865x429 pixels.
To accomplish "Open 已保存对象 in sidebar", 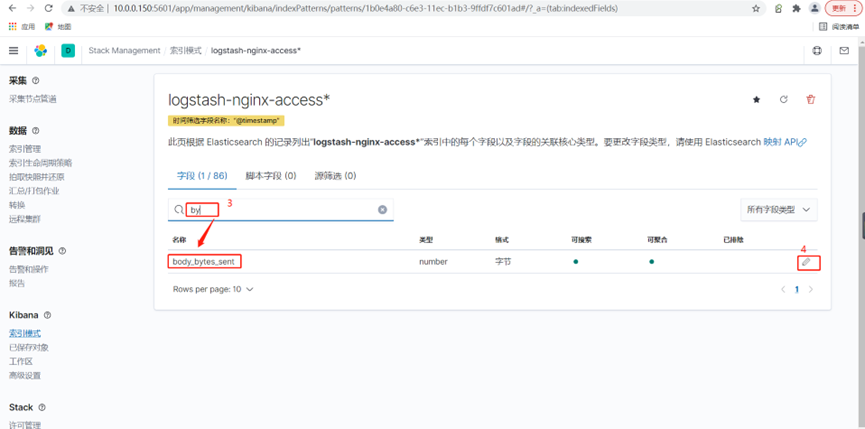I will pyautogui.click(x=29, y=347).
